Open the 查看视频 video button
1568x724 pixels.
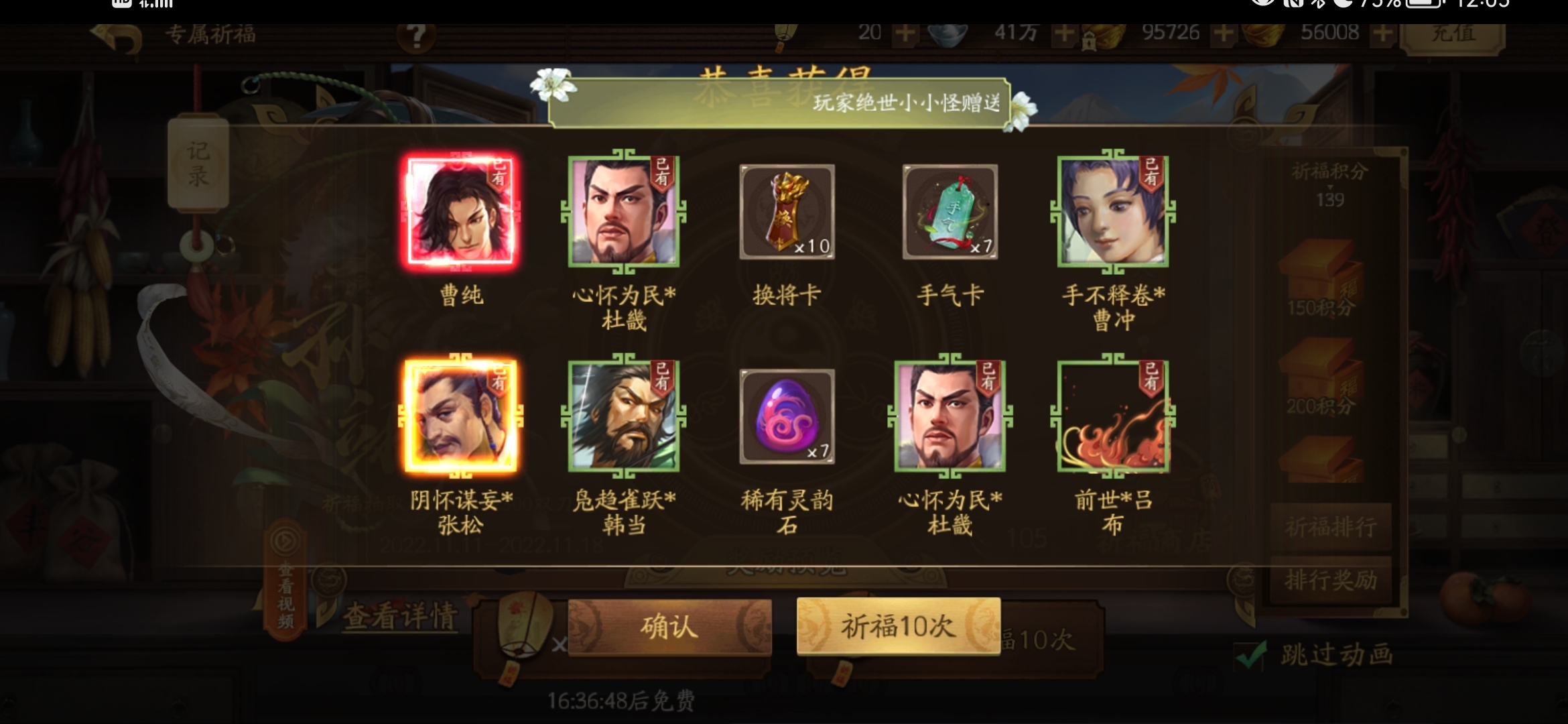286,581
